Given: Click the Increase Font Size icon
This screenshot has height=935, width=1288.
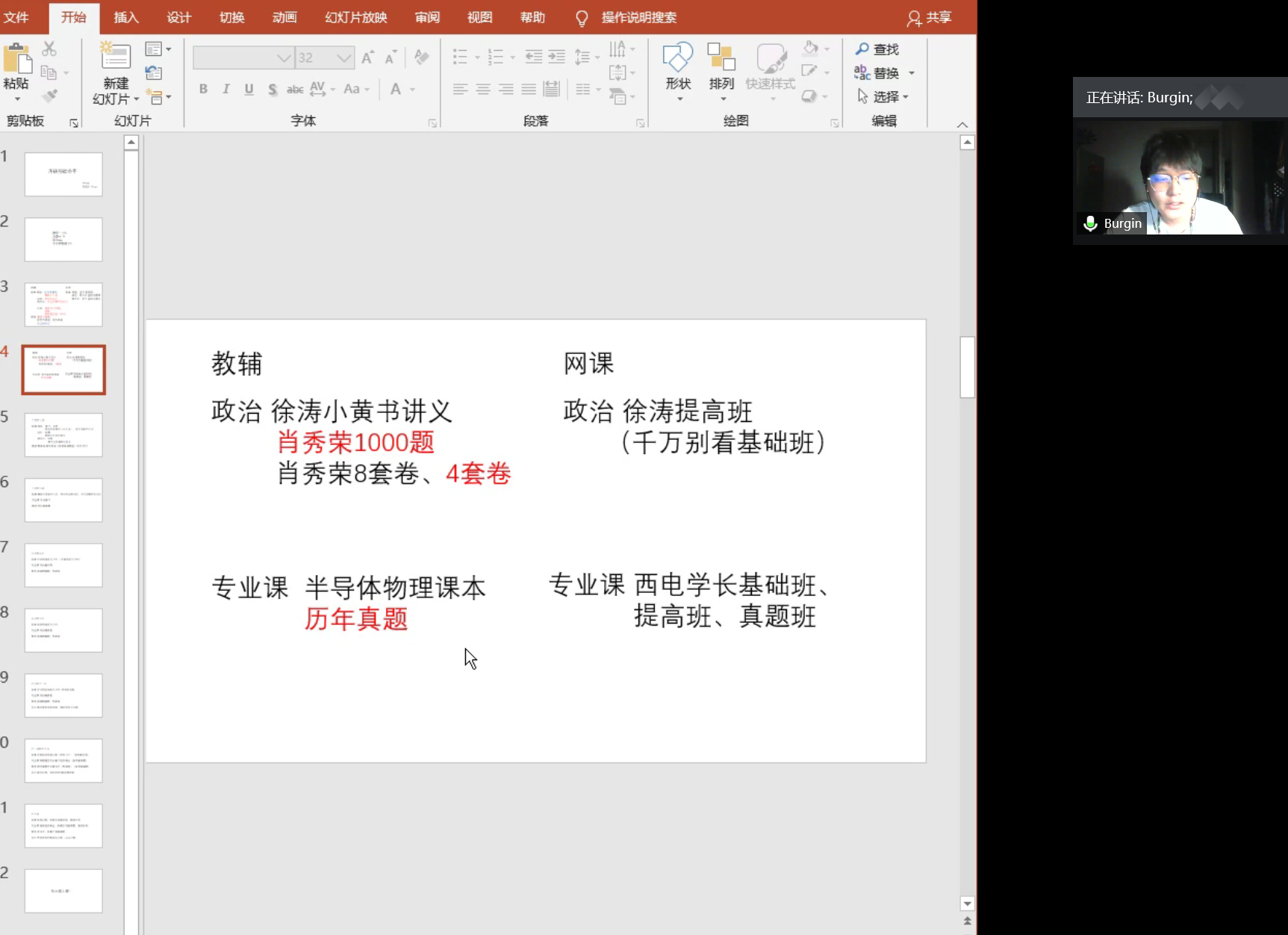Looking at the screenshot, I should tap(367, 58).
